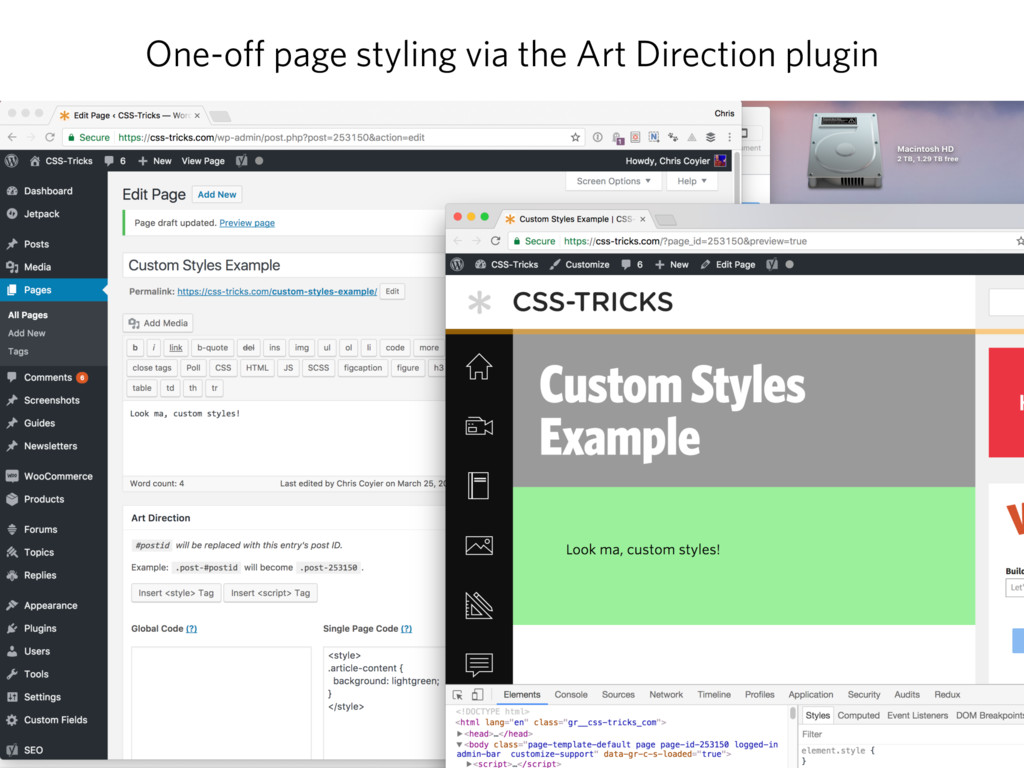Collapse the body element in DevTools
1024x768 pixels.
coord(460,744)
